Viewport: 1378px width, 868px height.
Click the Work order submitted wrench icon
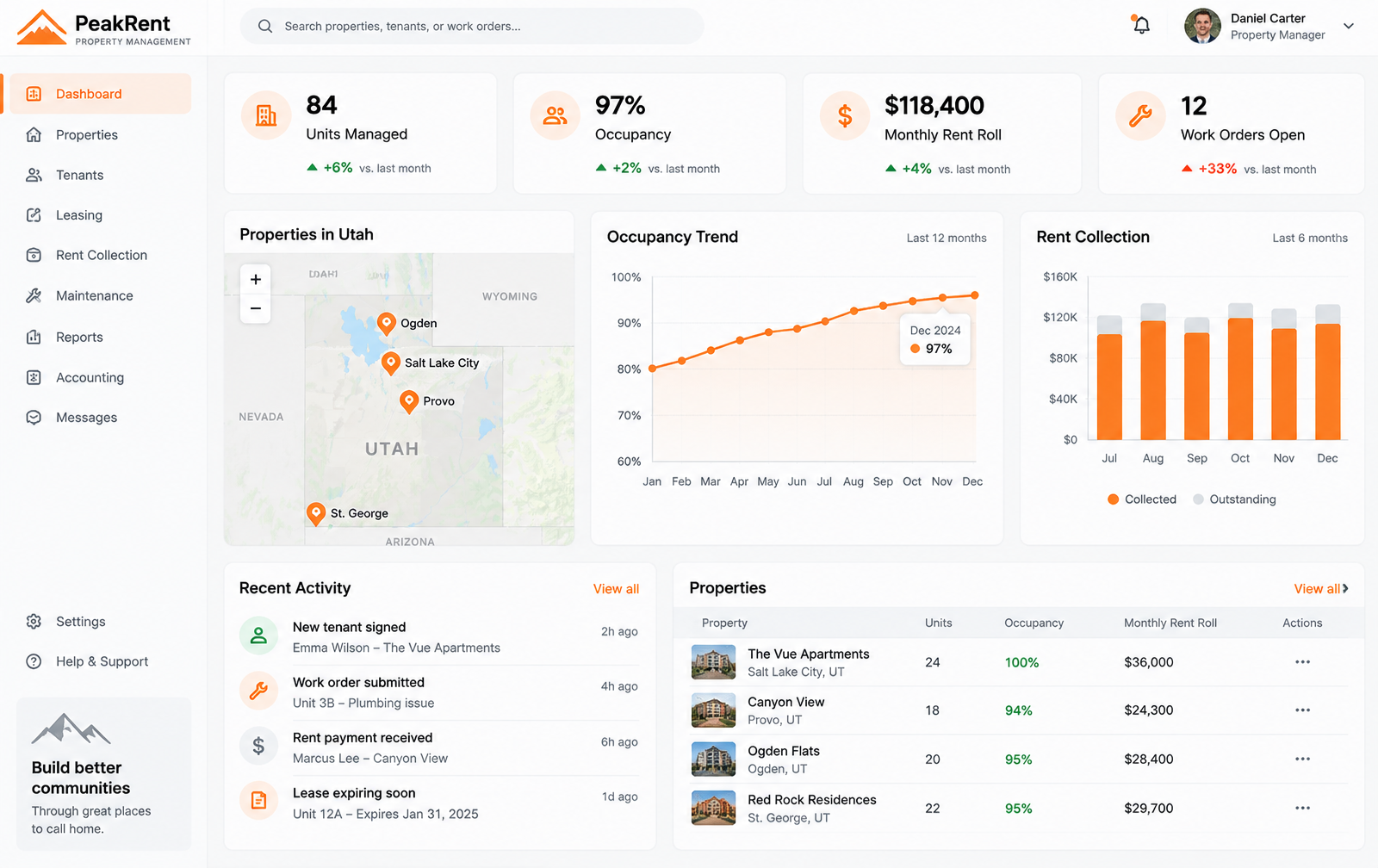pyautogui.click(x=258, y=691)
